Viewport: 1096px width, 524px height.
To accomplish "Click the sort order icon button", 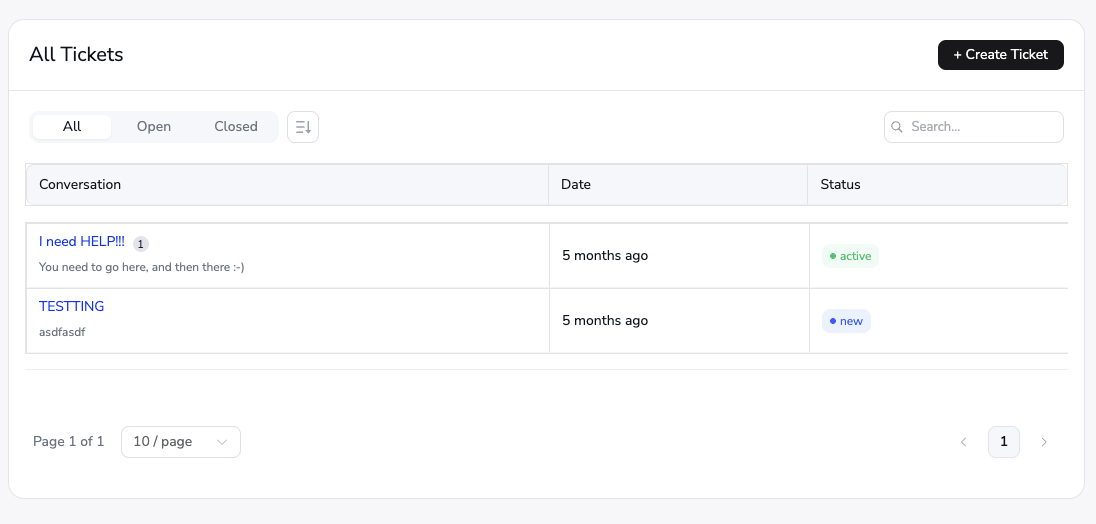I will (x=303, y=127).
